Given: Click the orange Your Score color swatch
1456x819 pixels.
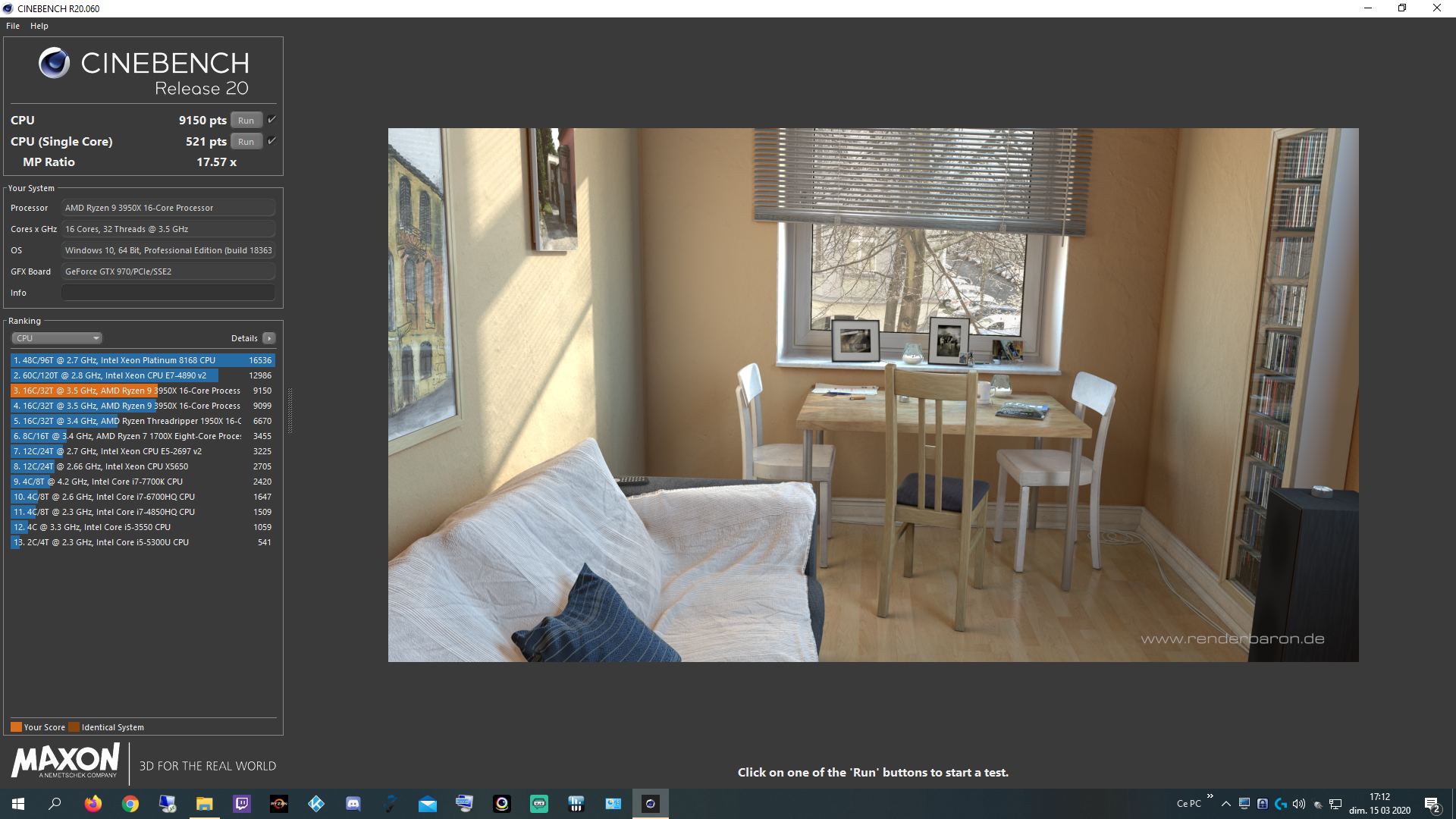Looking at the screenshot, I should point(16,727).
